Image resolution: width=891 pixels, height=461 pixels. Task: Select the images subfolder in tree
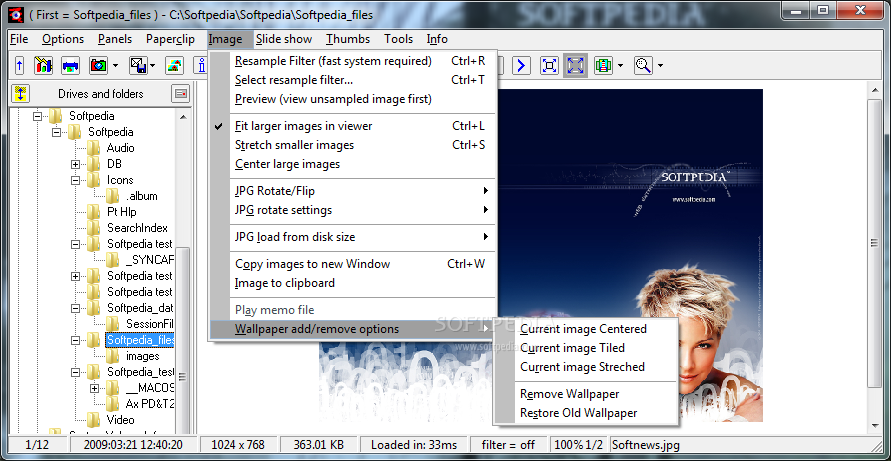click(x=143, y=356)
